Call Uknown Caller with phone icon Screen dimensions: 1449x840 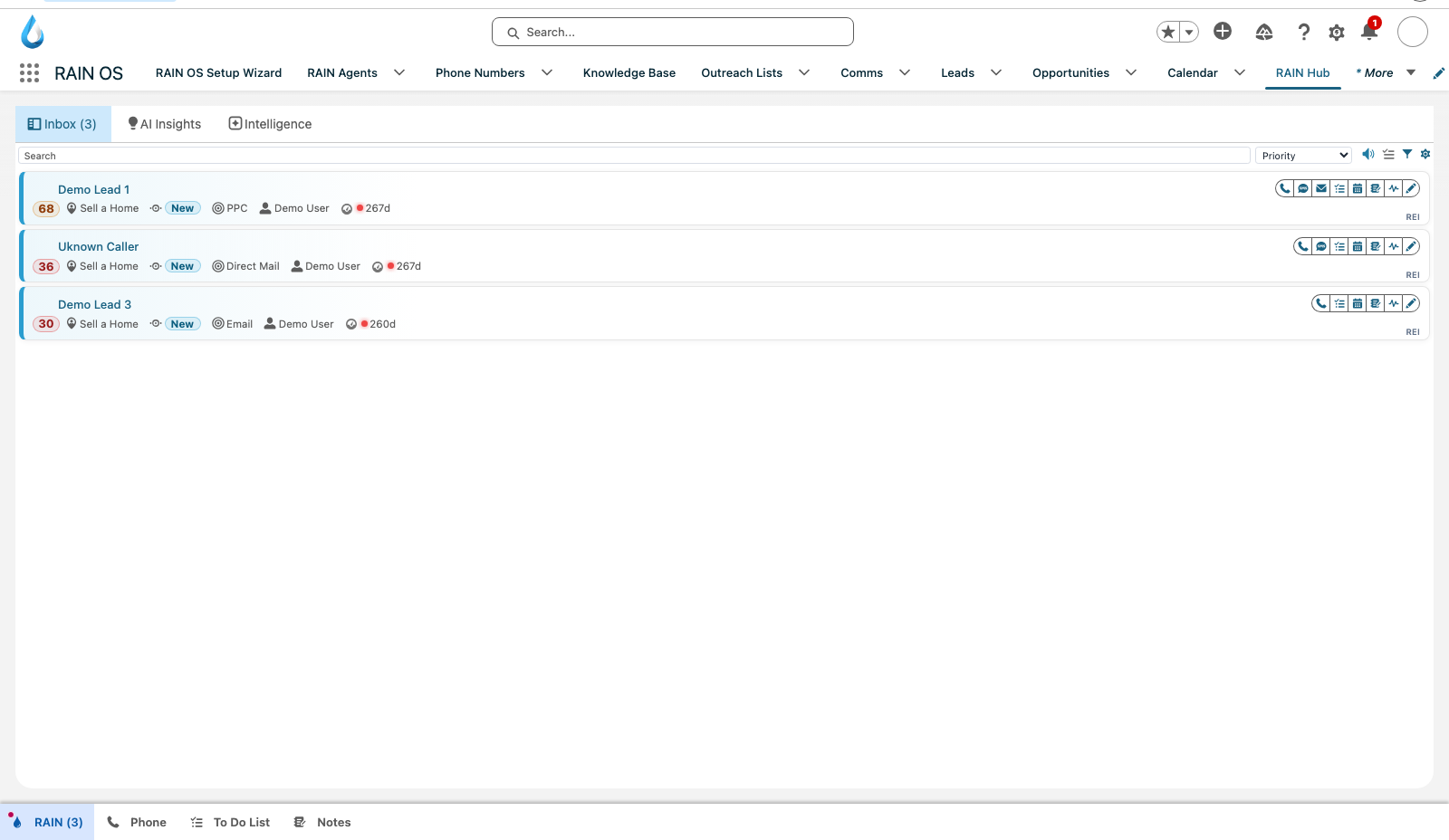1302,246
